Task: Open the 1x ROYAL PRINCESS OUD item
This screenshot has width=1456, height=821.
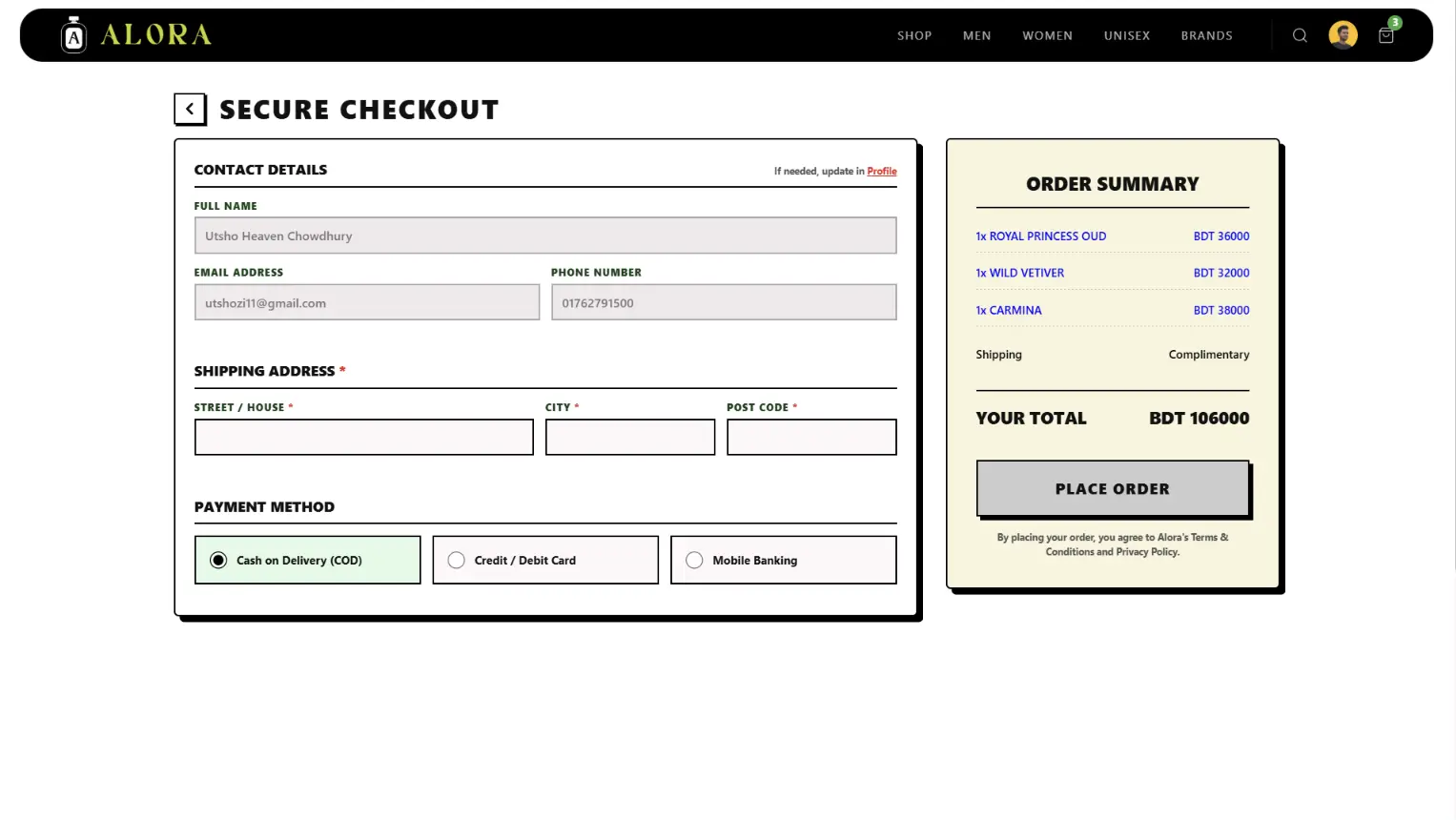Action: 1040,236
